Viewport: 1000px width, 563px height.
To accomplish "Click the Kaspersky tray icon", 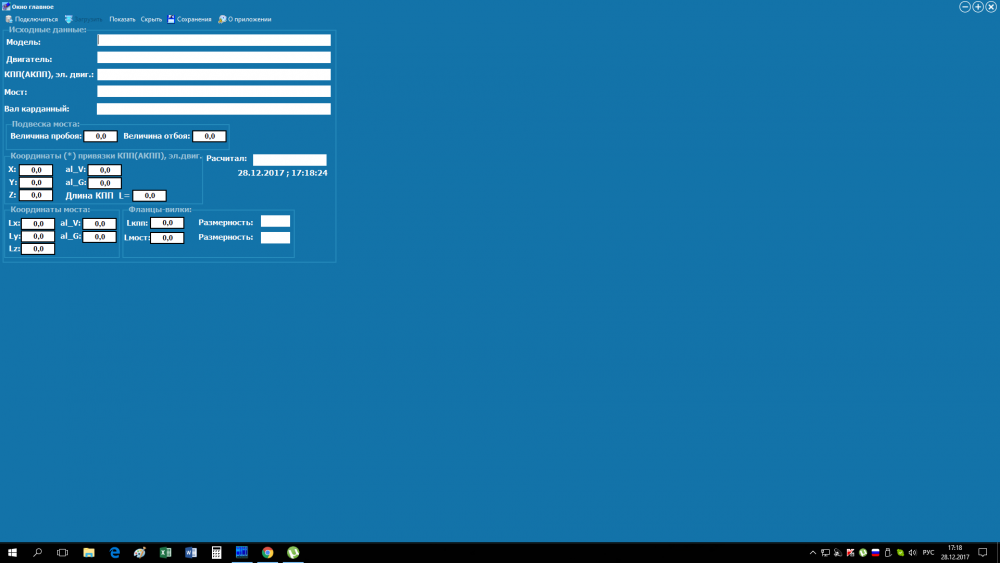I will [850, 553].
